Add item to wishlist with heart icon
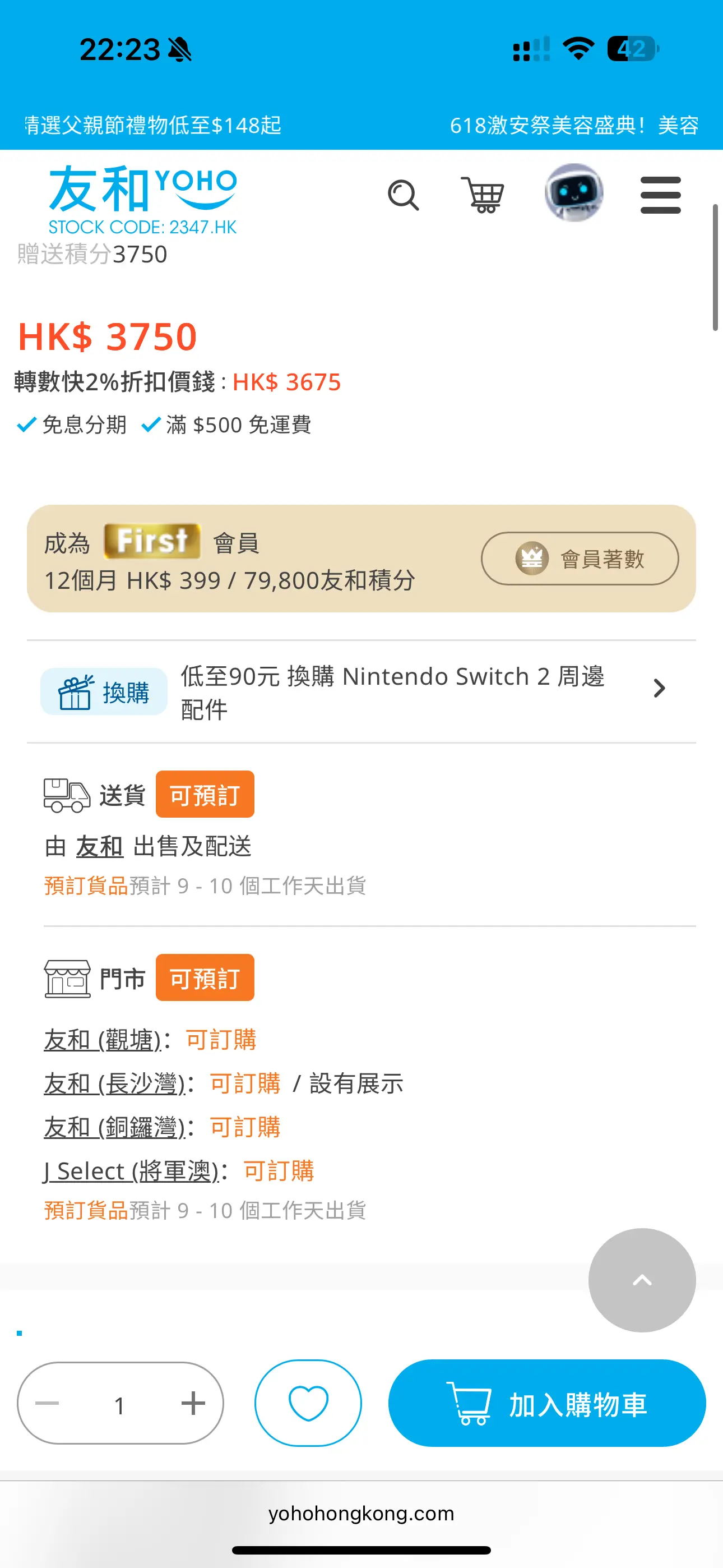 pyautogui.click(x=308, y=1403)
